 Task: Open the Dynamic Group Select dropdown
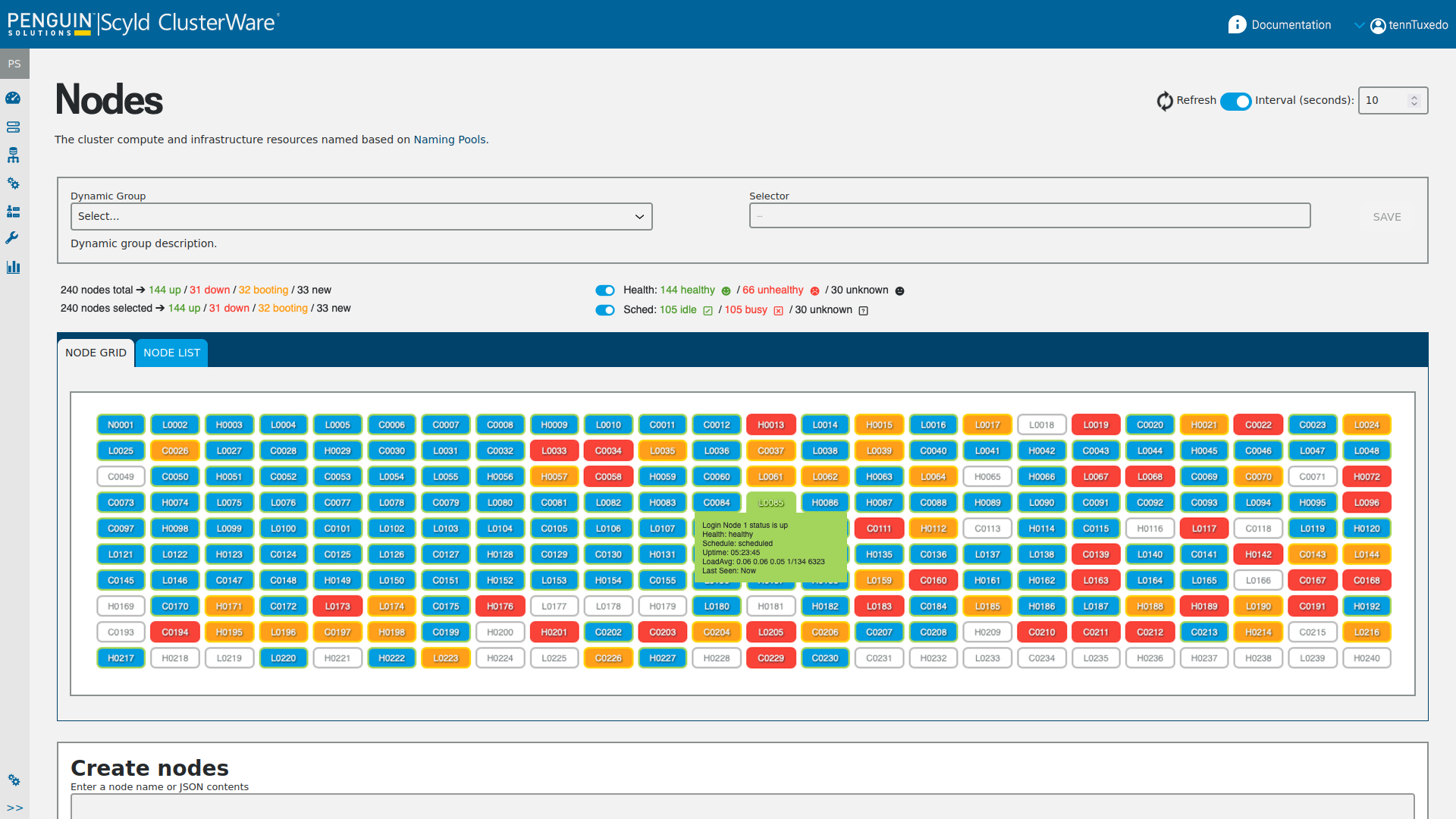(x=361, y=217)
